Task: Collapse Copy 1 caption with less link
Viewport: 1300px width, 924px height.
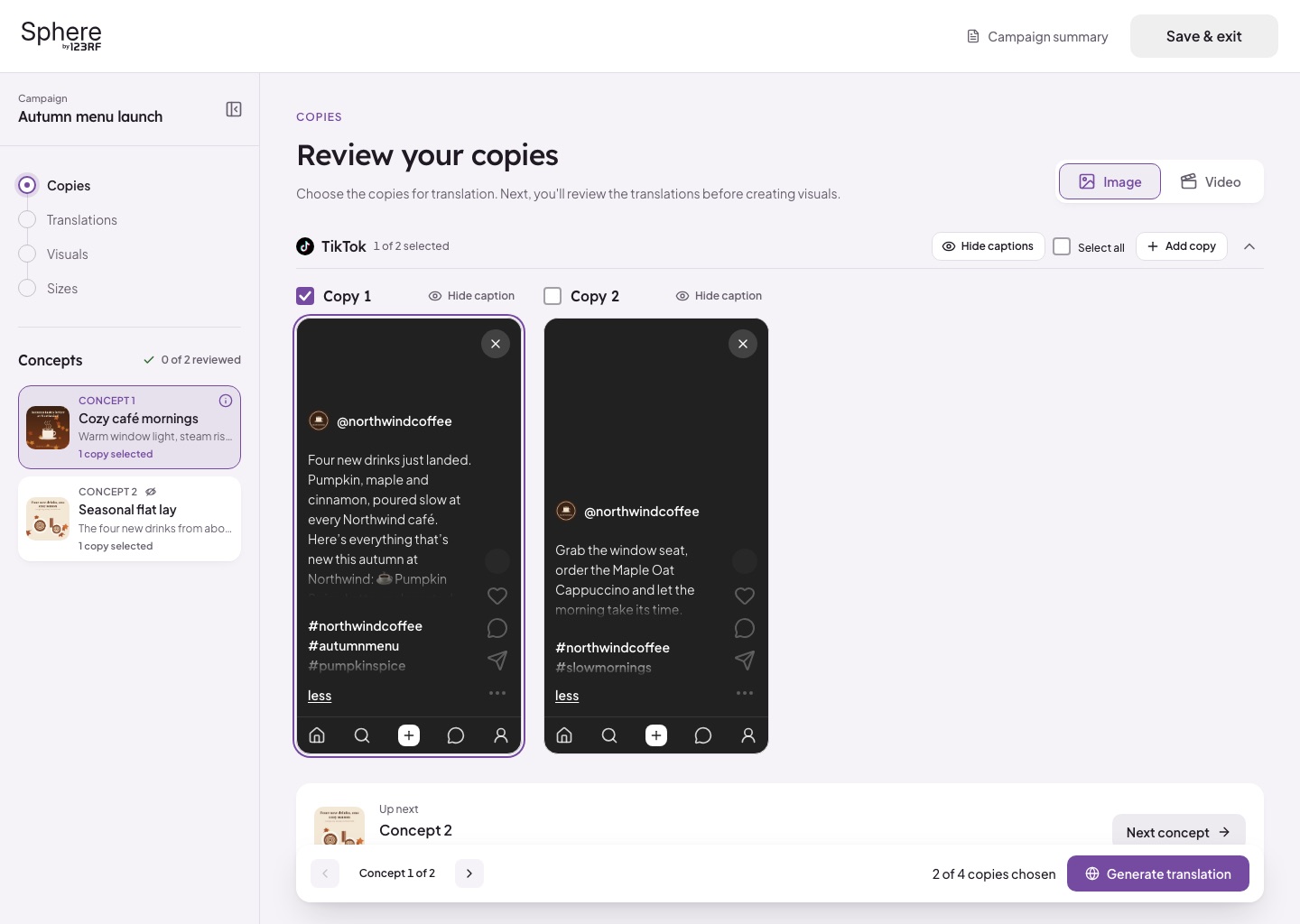Action: 320,696
